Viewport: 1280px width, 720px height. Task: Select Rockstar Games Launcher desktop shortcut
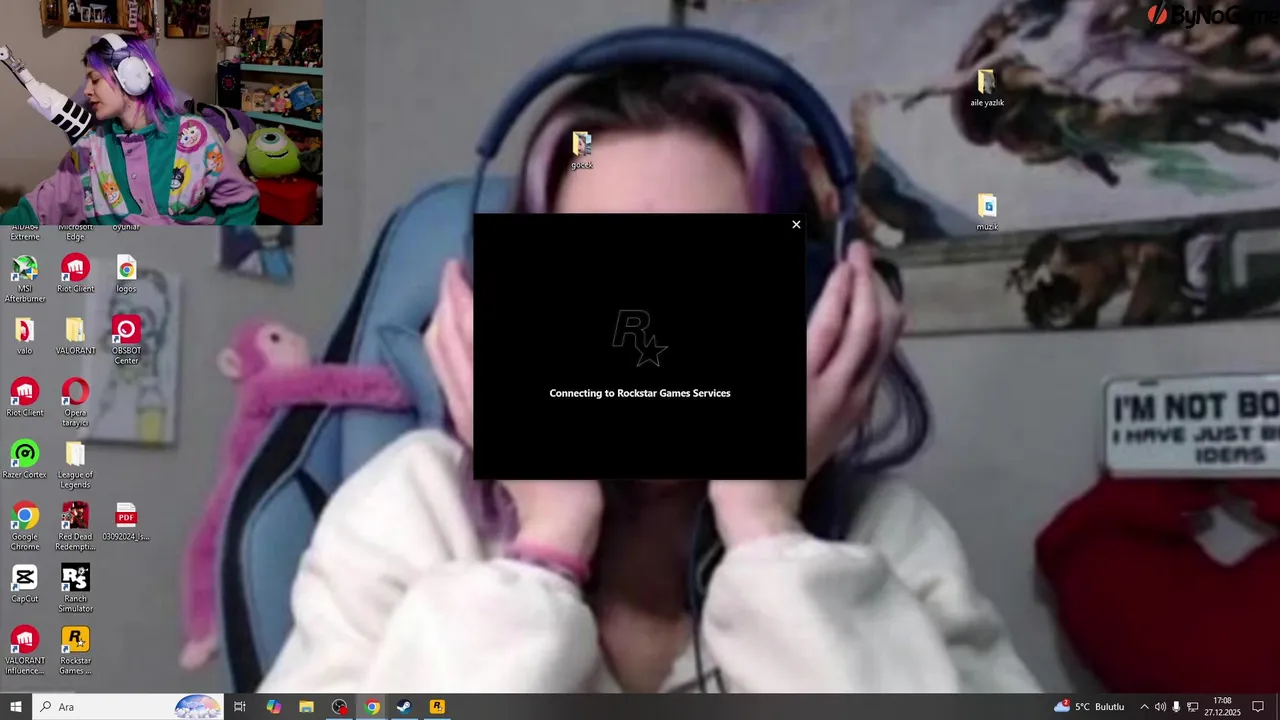[75, 651]
